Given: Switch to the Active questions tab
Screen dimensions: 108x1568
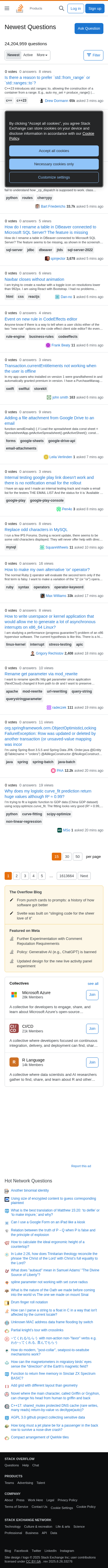Looking at the screenshot, I should pos(28,55).
